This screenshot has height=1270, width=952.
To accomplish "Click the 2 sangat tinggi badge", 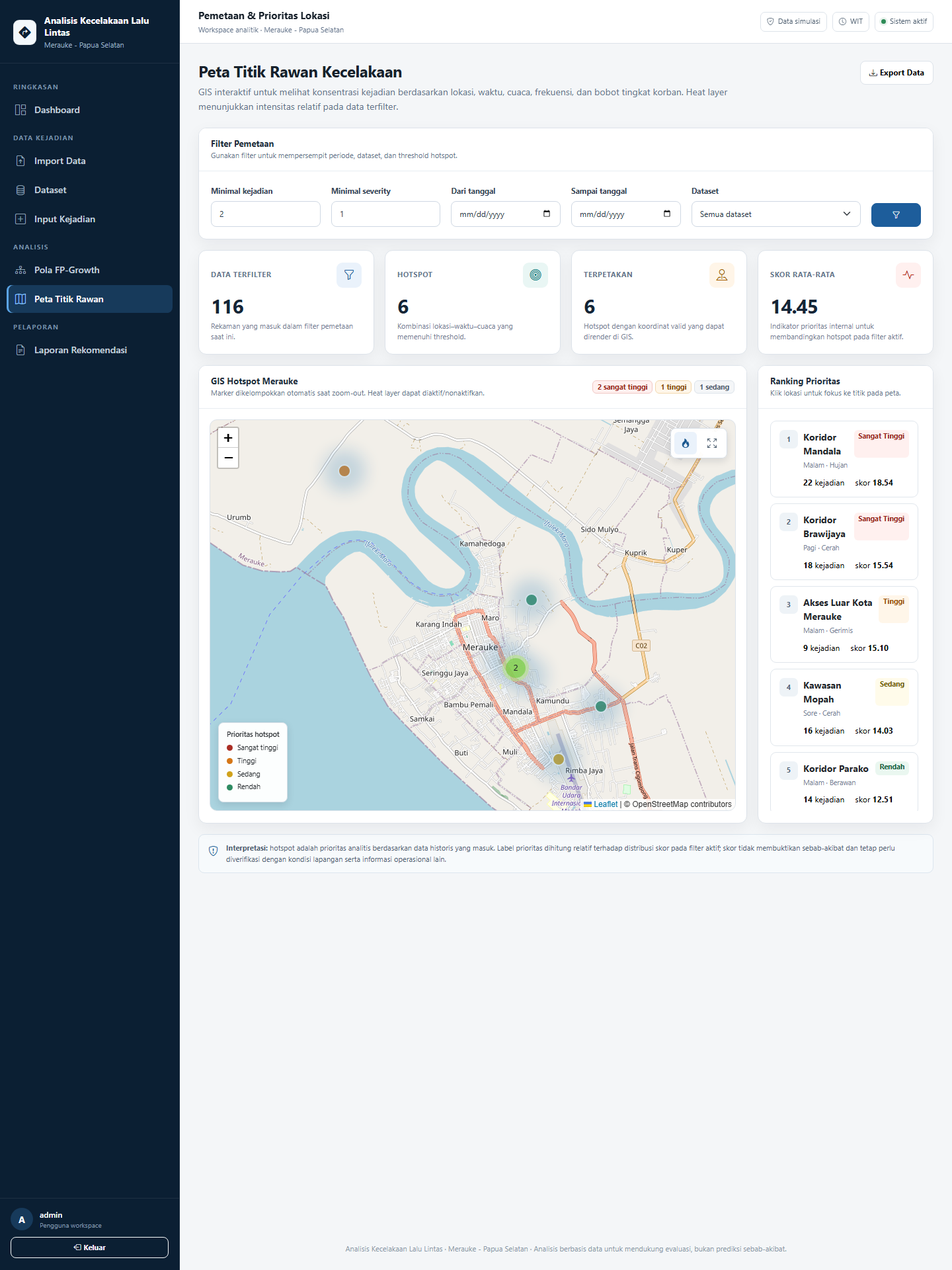I will pyautogui.click(x=622, y=387).
